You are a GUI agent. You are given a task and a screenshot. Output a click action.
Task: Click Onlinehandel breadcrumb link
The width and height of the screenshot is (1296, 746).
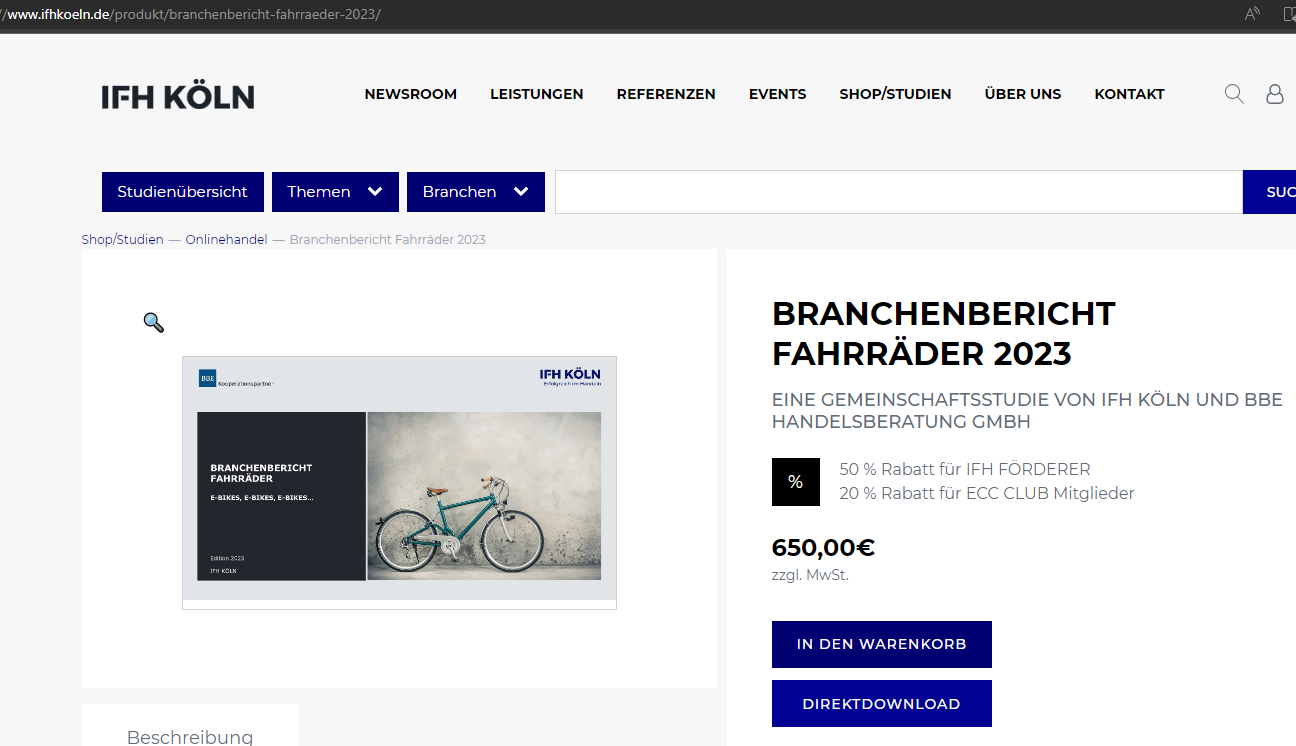pos(226,240)
